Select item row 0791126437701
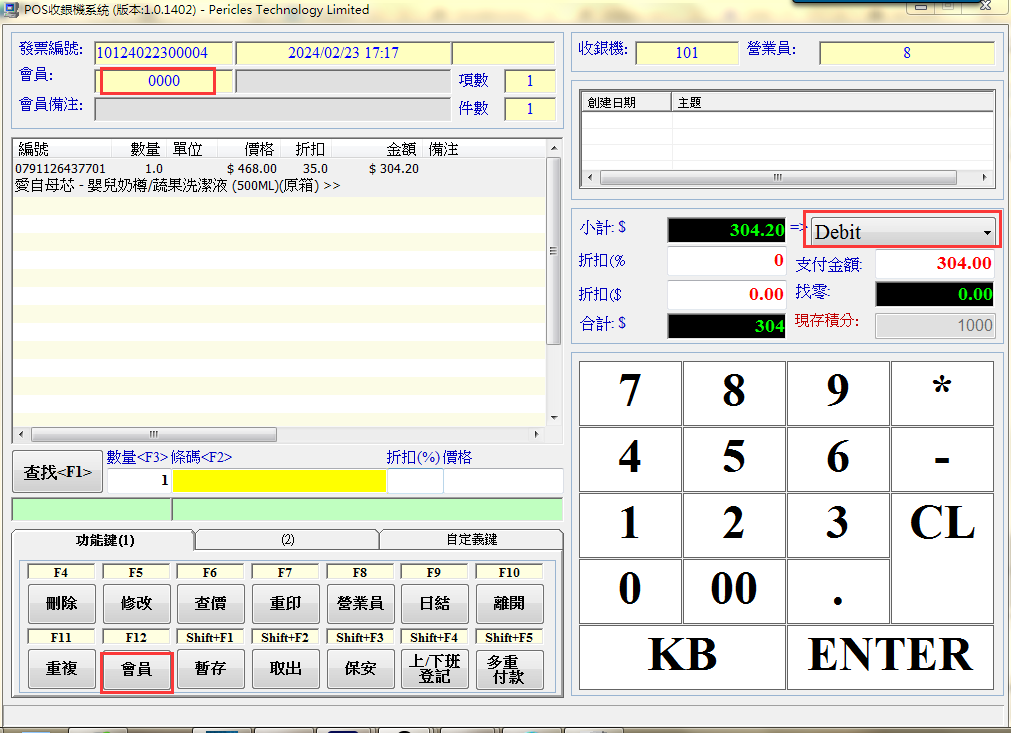 pyautogui.click(x=279, y=169)
